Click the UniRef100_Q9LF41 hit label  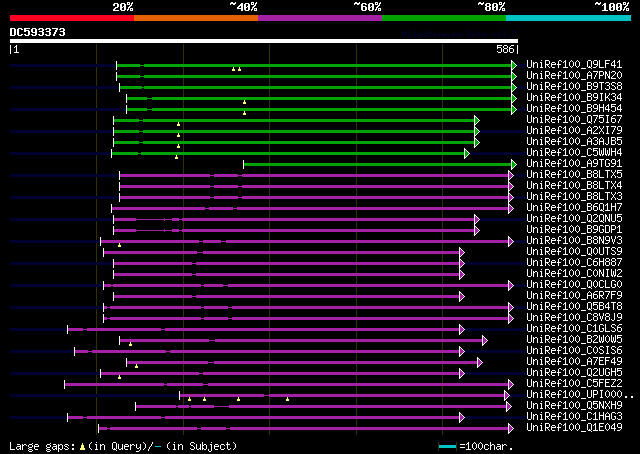574,65
